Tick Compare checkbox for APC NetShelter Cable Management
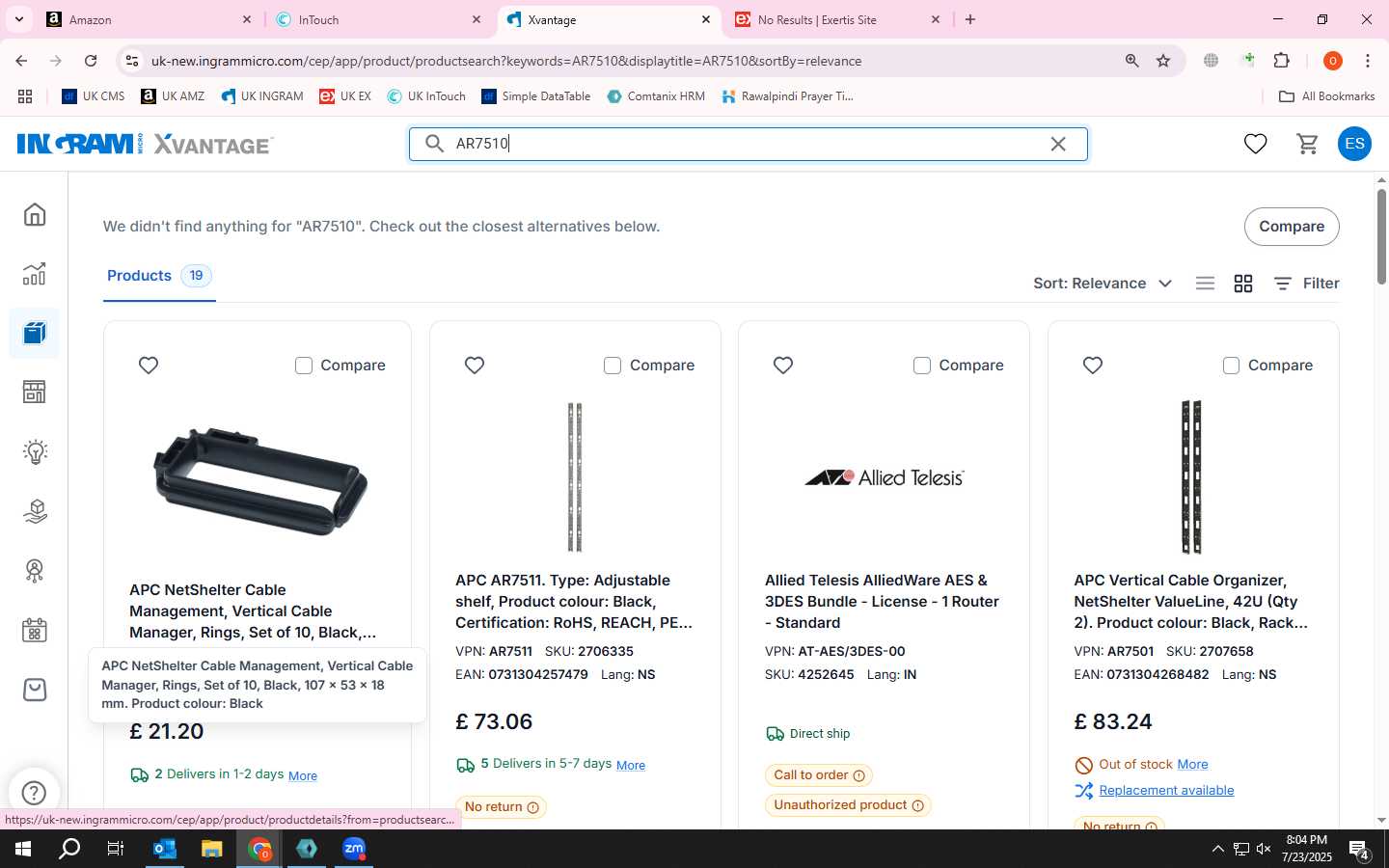 coord(304,366)
